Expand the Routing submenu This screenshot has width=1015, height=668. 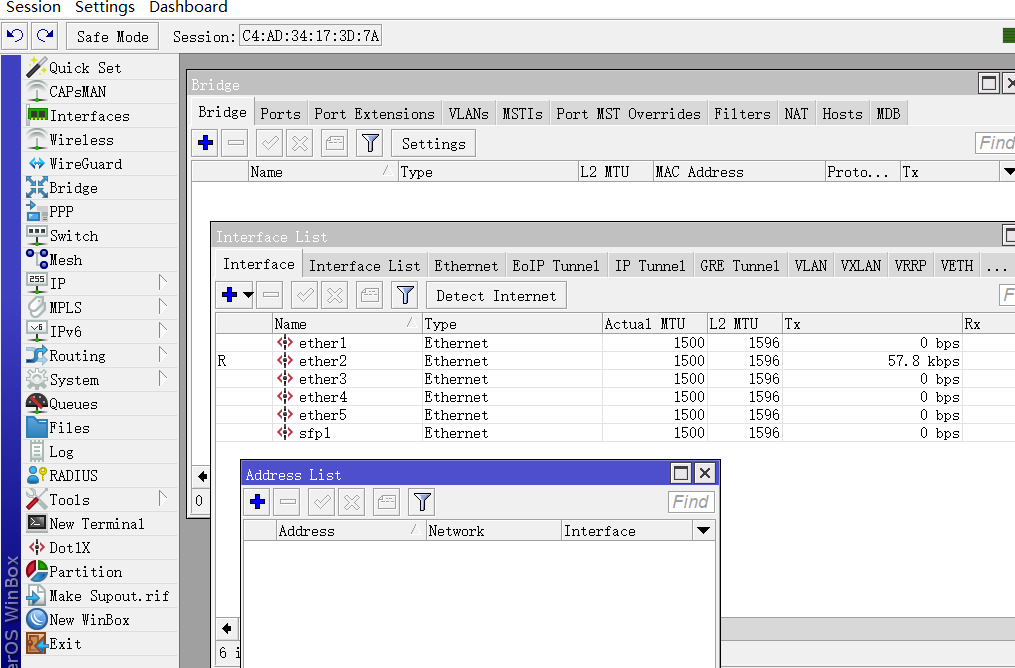click(77, 356)
